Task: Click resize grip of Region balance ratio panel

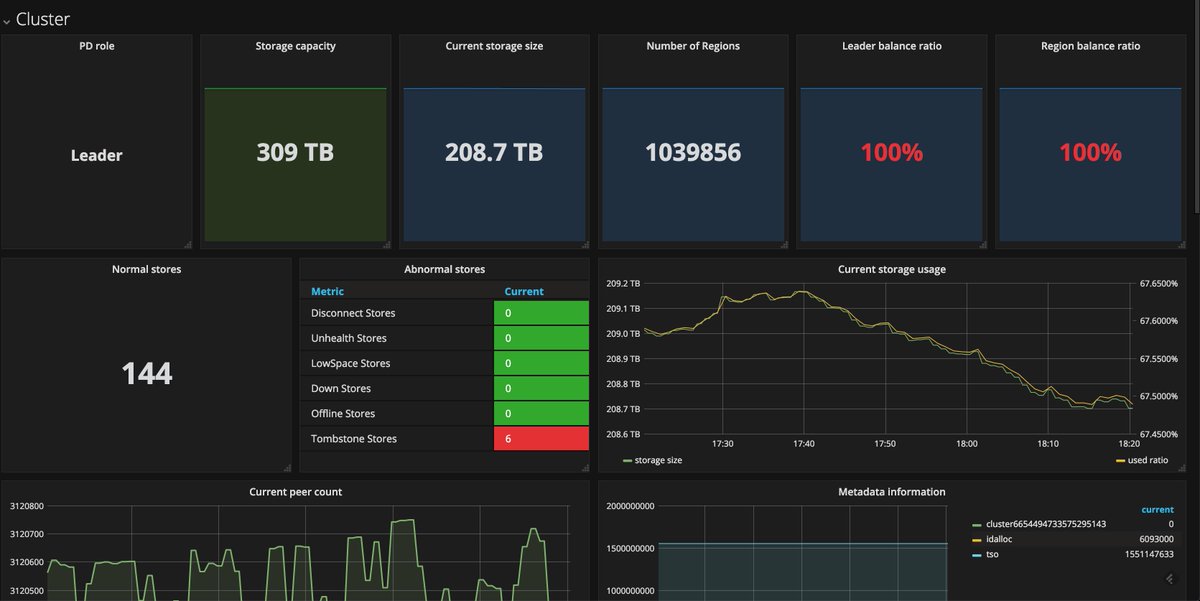Action: click(x=1181, y=244)
